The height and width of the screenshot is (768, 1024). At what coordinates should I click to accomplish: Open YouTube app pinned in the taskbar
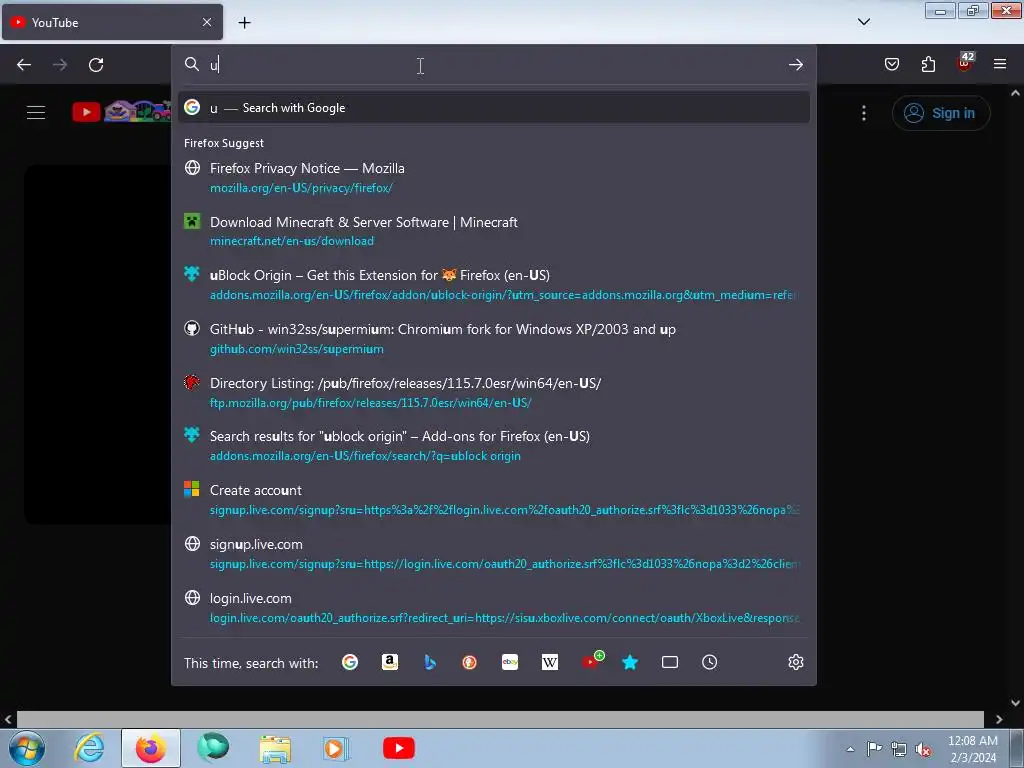399,748
